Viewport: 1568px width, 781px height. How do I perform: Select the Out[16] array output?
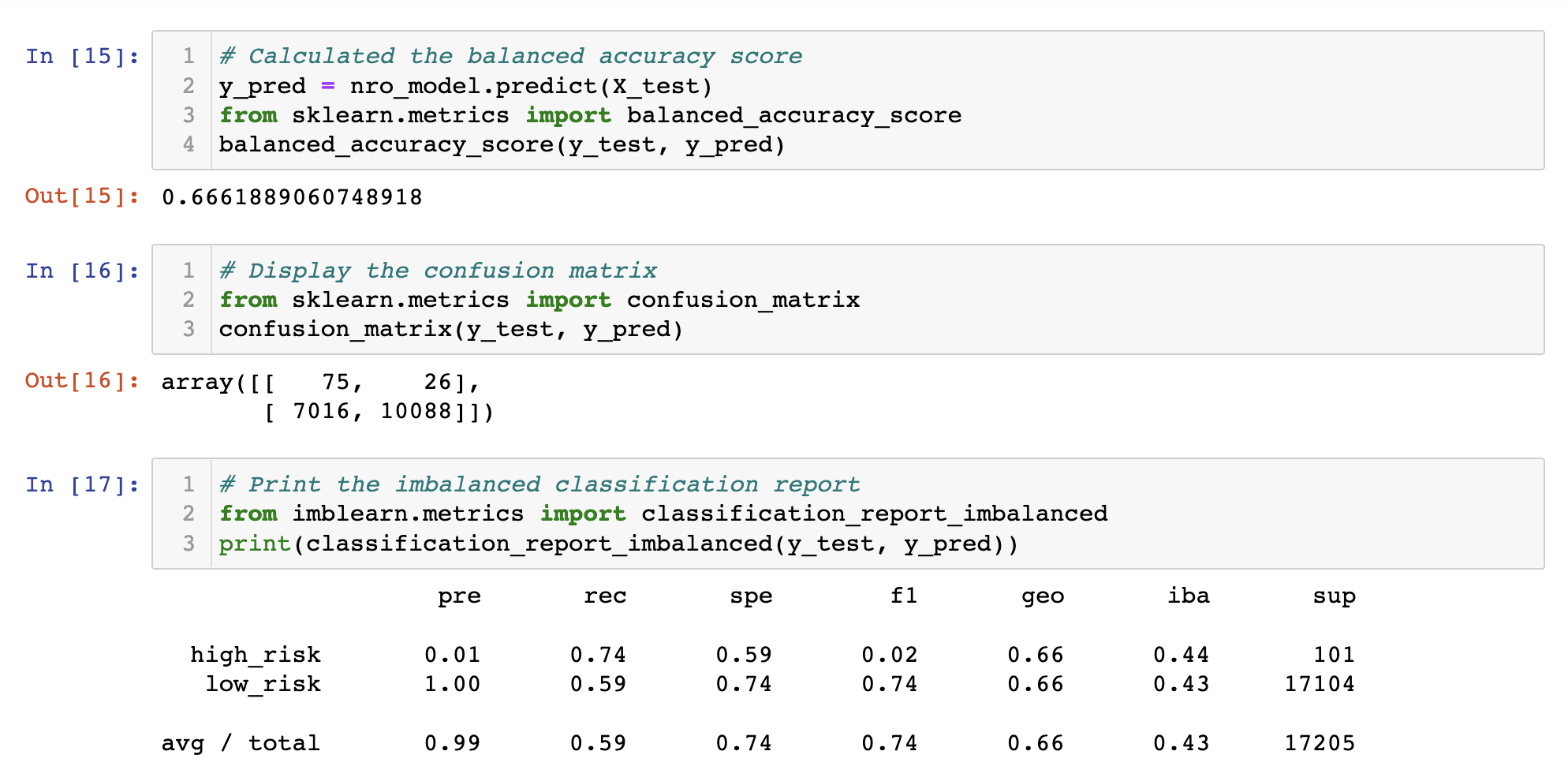pyautogui.click(x=323, y=396)
